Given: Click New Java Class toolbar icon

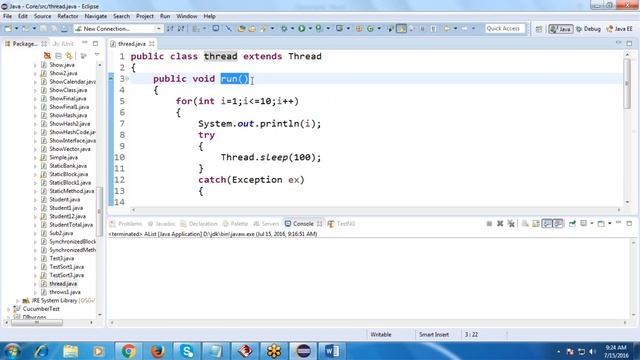Looking at the screenshot, I should (370, 29).
